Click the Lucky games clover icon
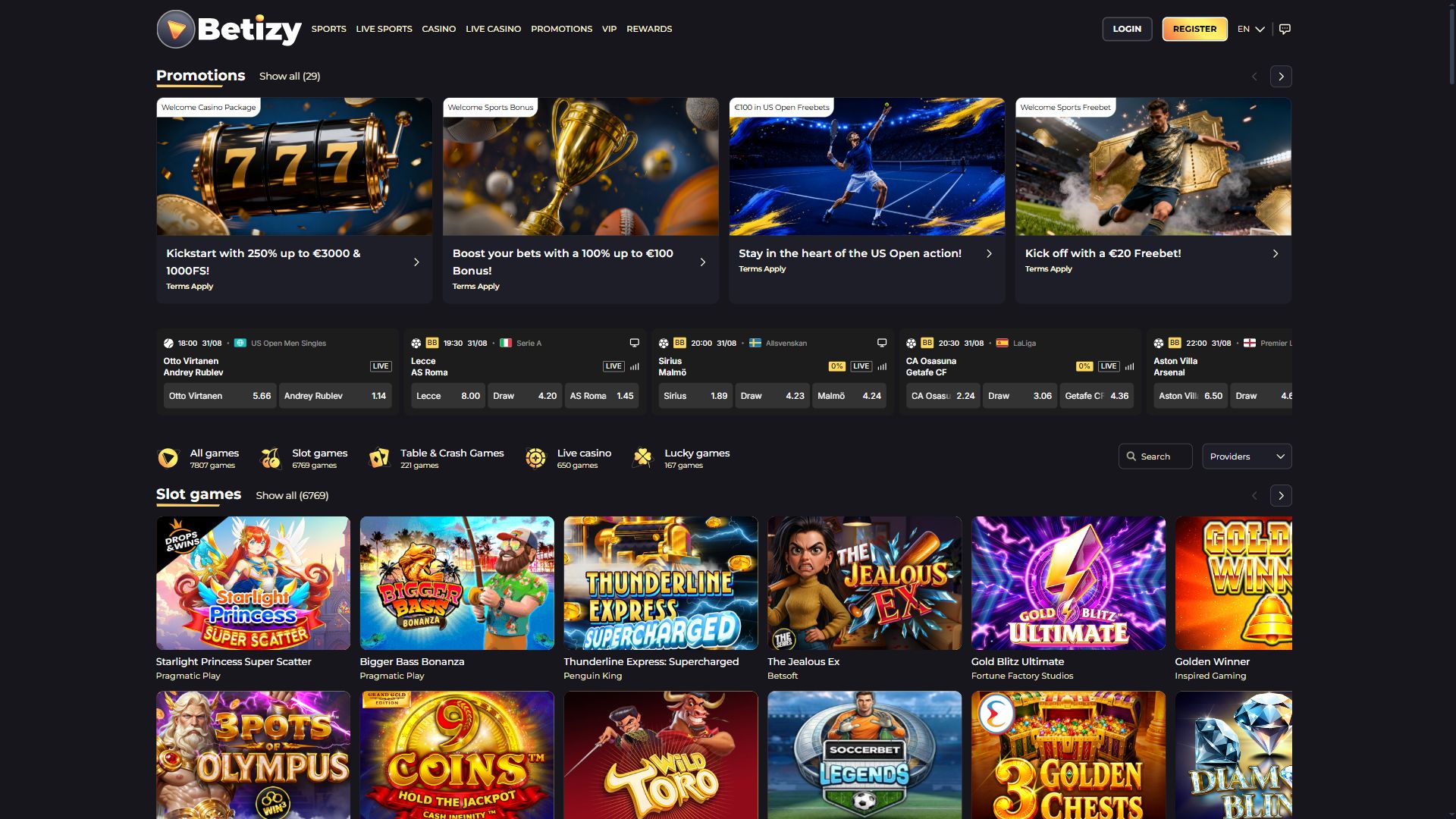 pyautogui.click(x=643, y=458)
